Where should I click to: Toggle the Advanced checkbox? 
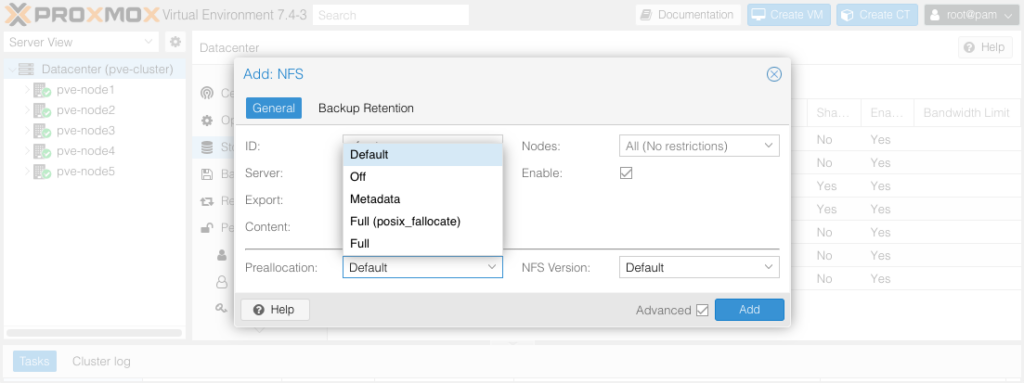point(702,310)
